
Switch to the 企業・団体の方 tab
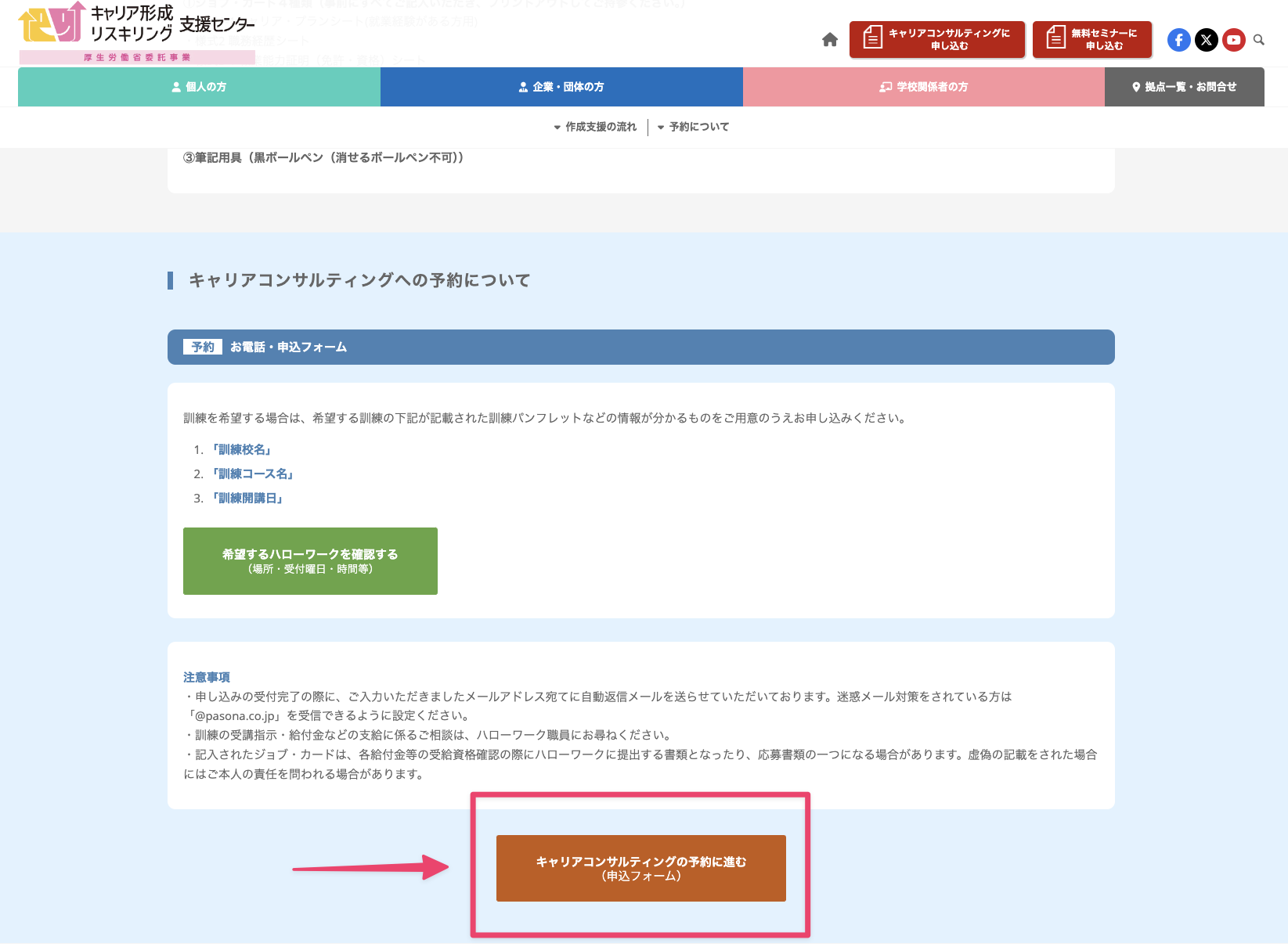click(561, 87)
